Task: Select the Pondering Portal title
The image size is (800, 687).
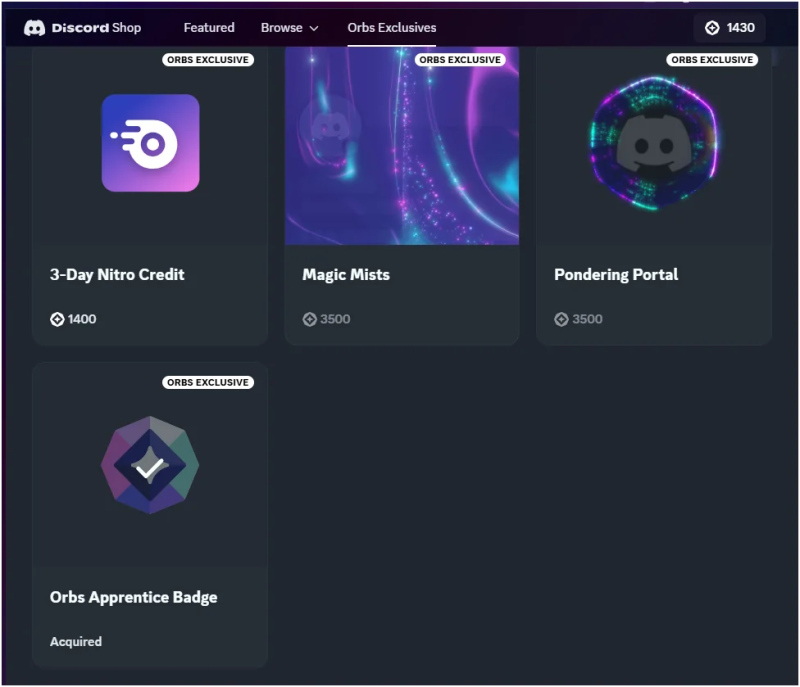Action: pos(616,274)
